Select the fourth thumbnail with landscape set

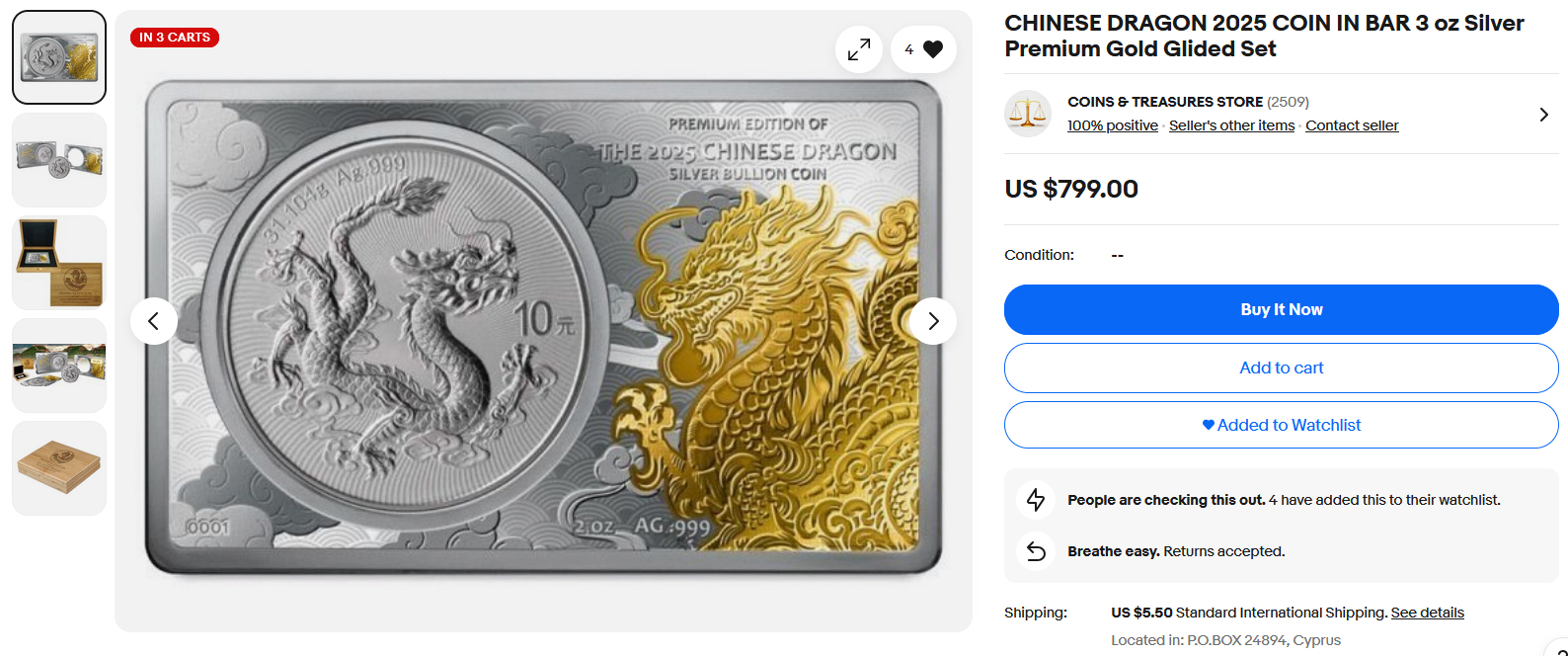[x=59, y=366]
